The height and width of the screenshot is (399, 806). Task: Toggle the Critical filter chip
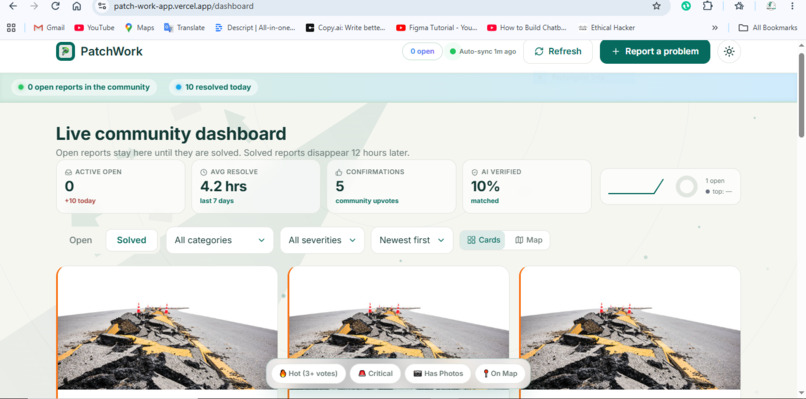[x=375, y=374]
